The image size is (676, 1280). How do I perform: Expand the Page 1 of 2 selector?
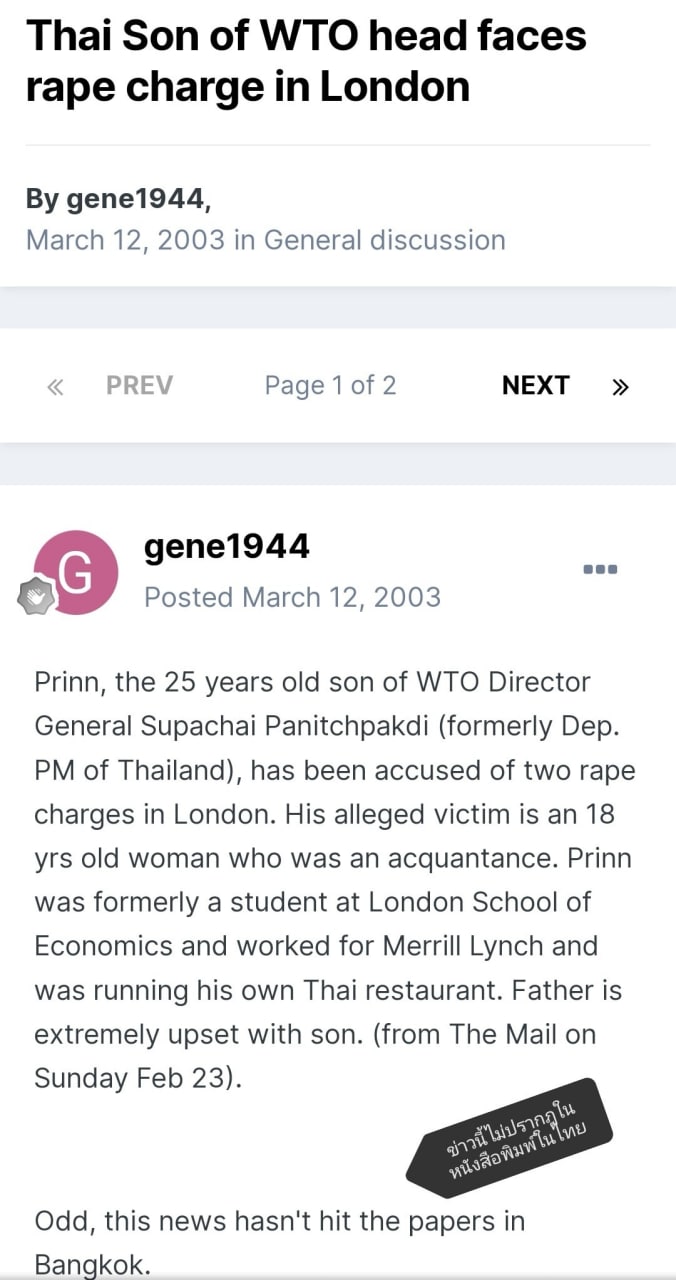coord(330,386)
